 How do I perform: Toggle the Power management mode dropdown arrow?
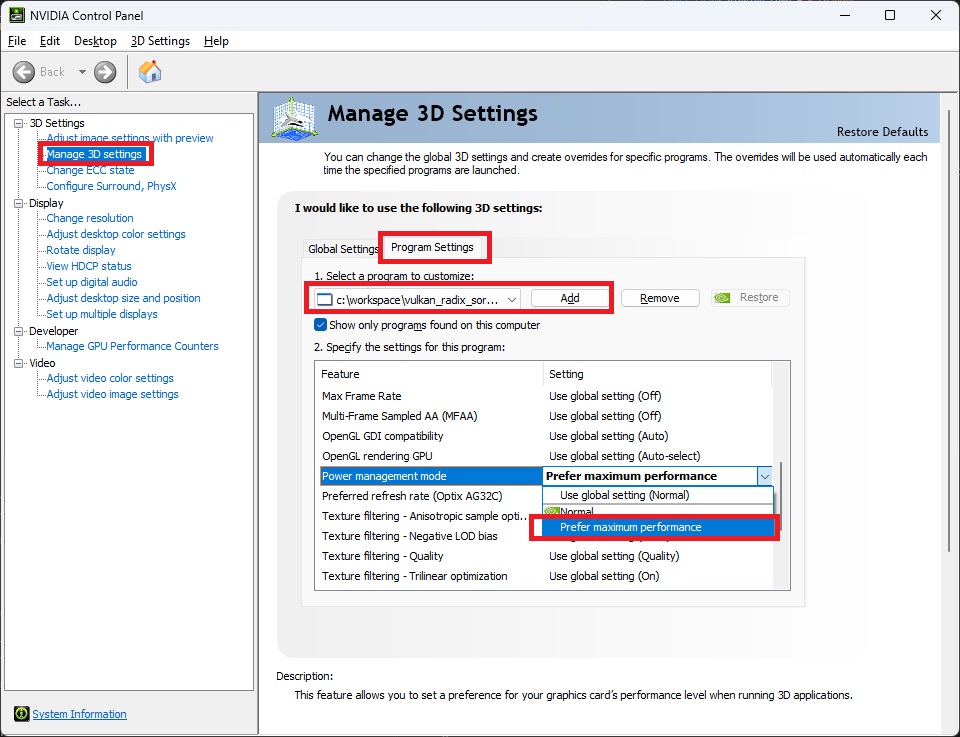pyautogui.click(x=765, y=476)
